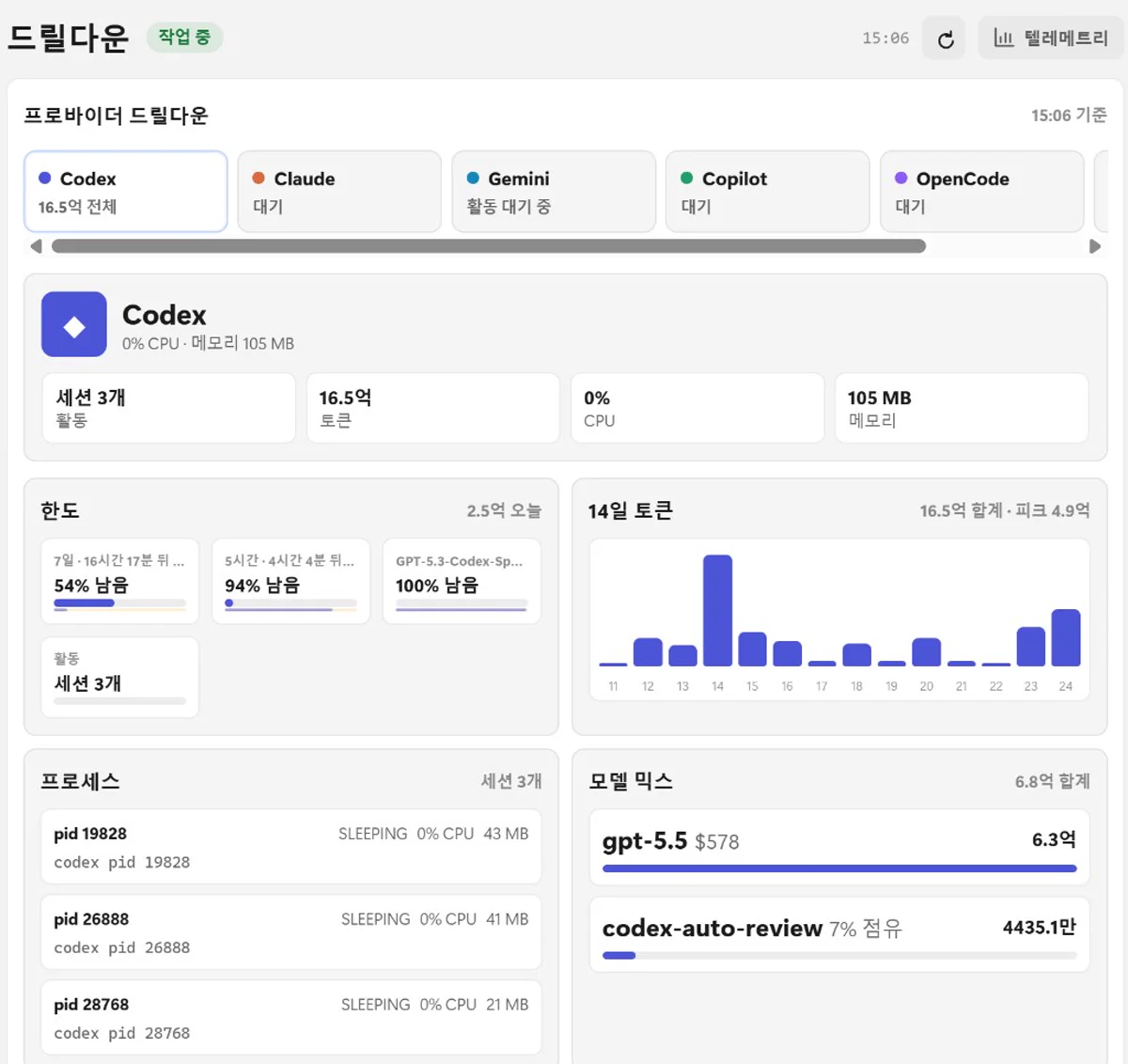Click the Codex diamond logo icon
Viewport: 1128px width, 1064px height.
pyautogui.click(x=74, y=324)
